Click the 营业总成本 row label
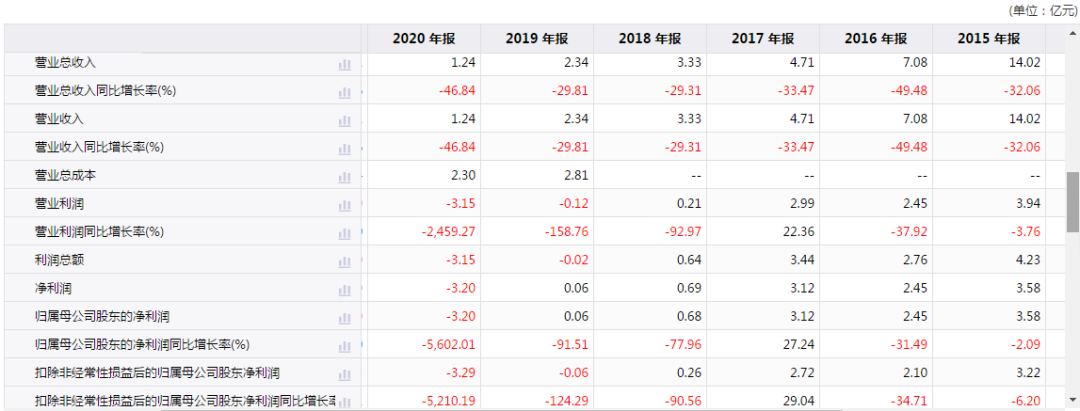The height and width of the screenshot is (411, 1080). click(x=65, y=176)
